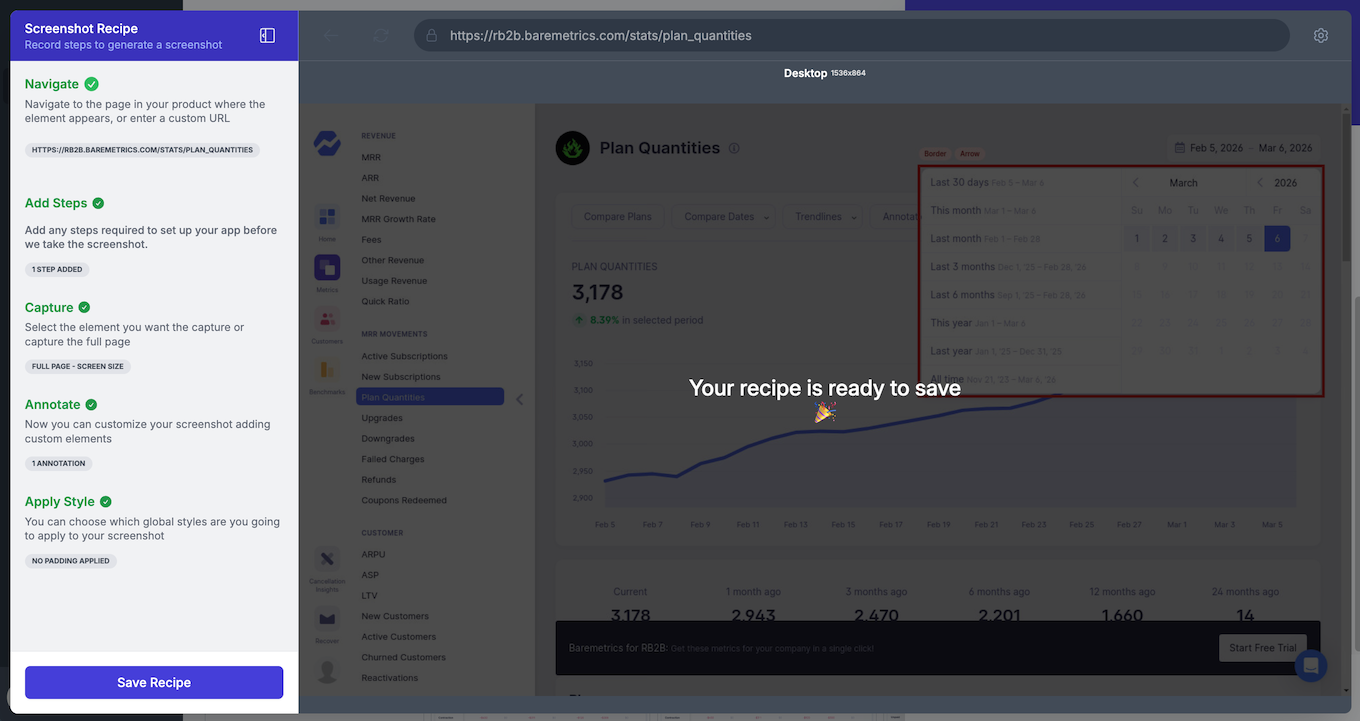Viewport: 1360px width, 721px height.
Task: Open the settings gear icon
Action: coord(1320,36)
